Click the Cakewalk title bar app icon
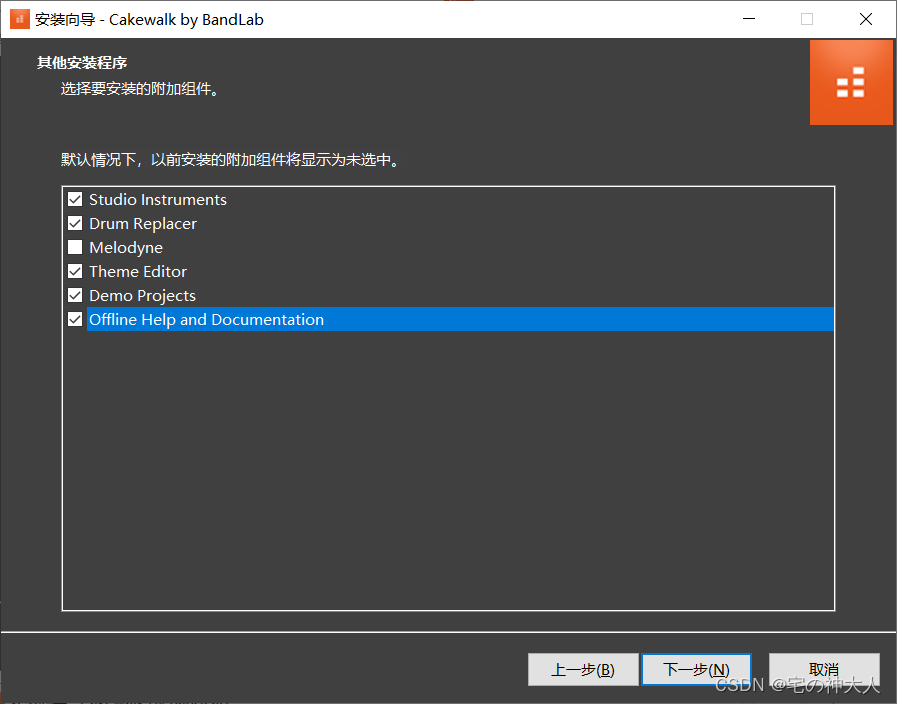 [19, 19]
